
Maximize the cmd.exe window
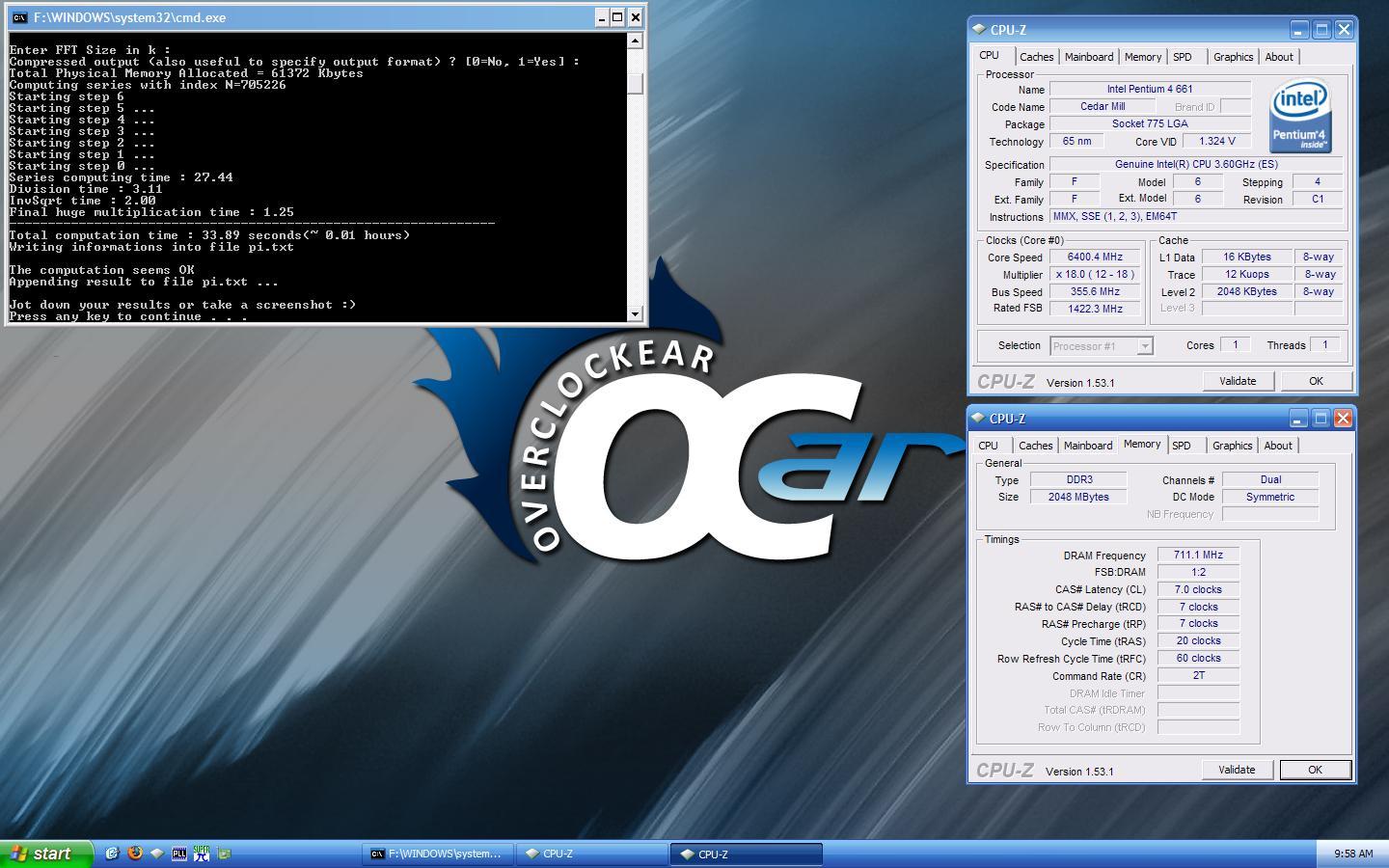[617, 17]
